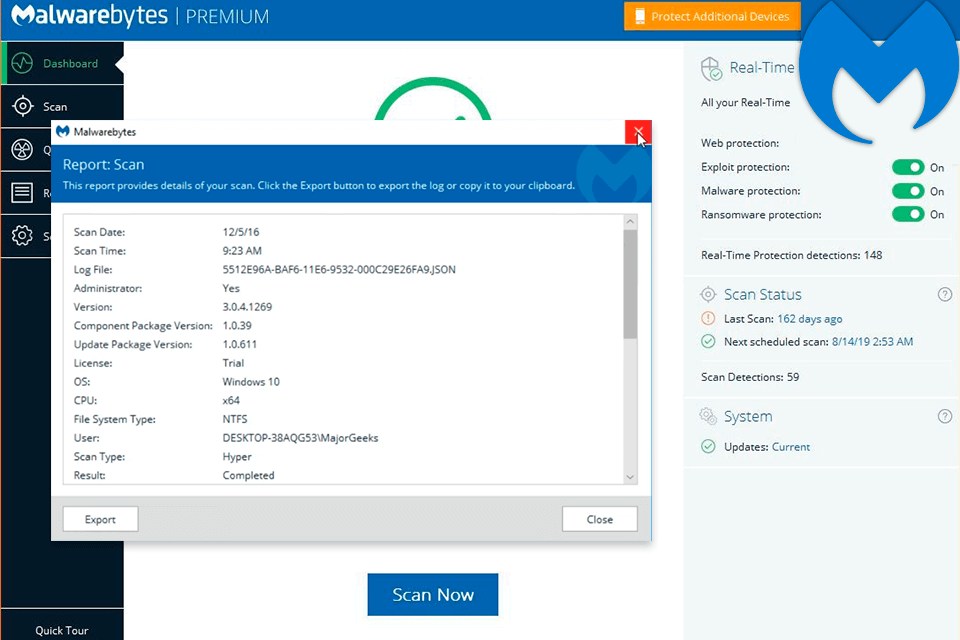Open the Scan menu item
The width and height of the screenshot is (960, 640).
click(x=62, y=106)
